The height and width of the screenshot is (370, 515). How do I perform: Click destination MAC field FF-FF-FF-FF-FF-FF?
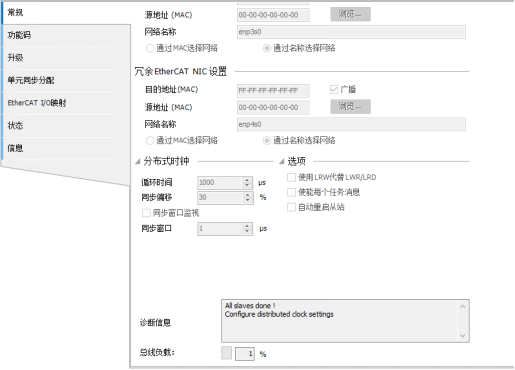click(x=273, y=91)
